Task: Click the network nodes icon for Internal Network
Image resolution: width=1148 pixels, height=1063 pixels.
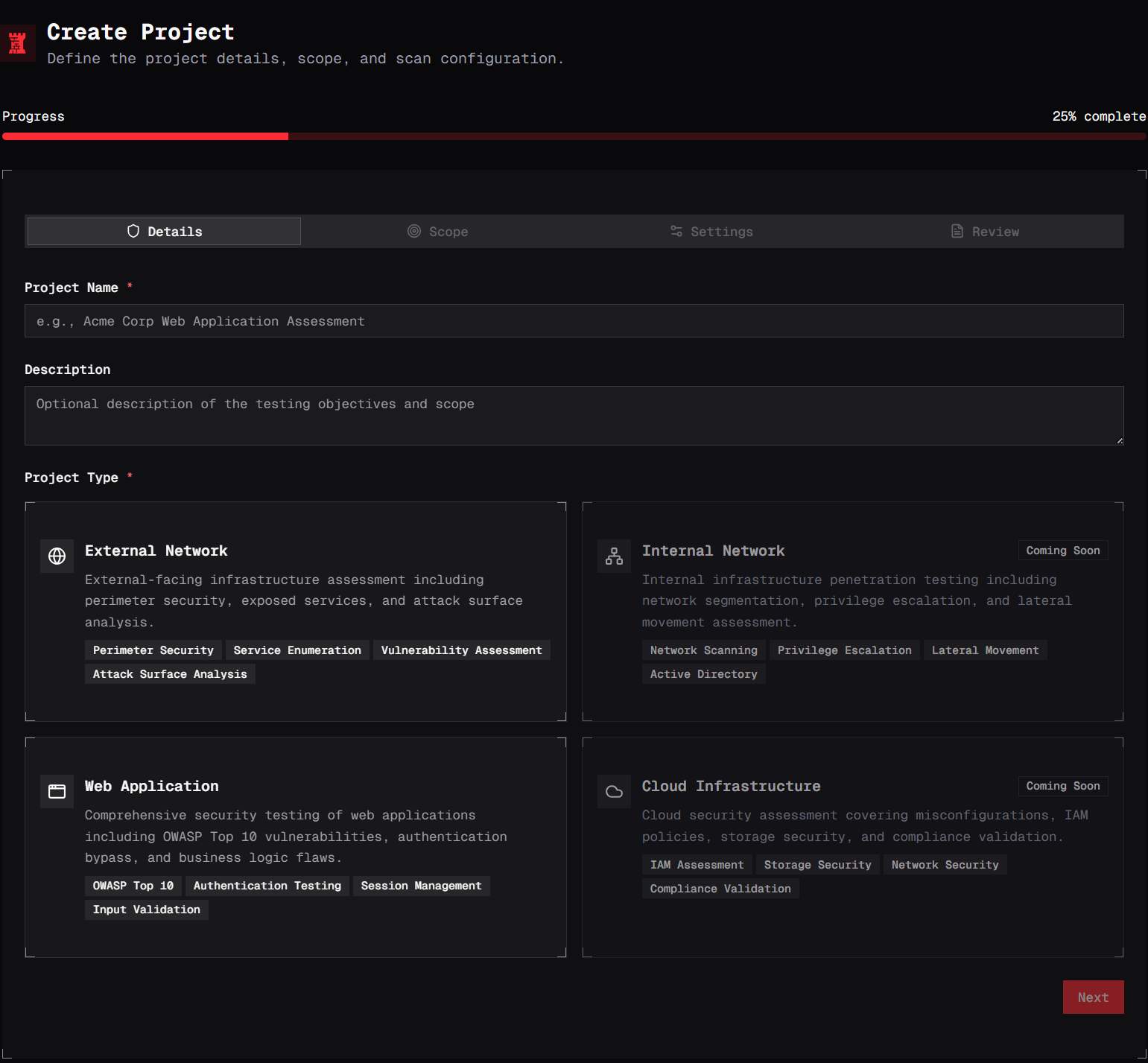Action: coord(614,556)
